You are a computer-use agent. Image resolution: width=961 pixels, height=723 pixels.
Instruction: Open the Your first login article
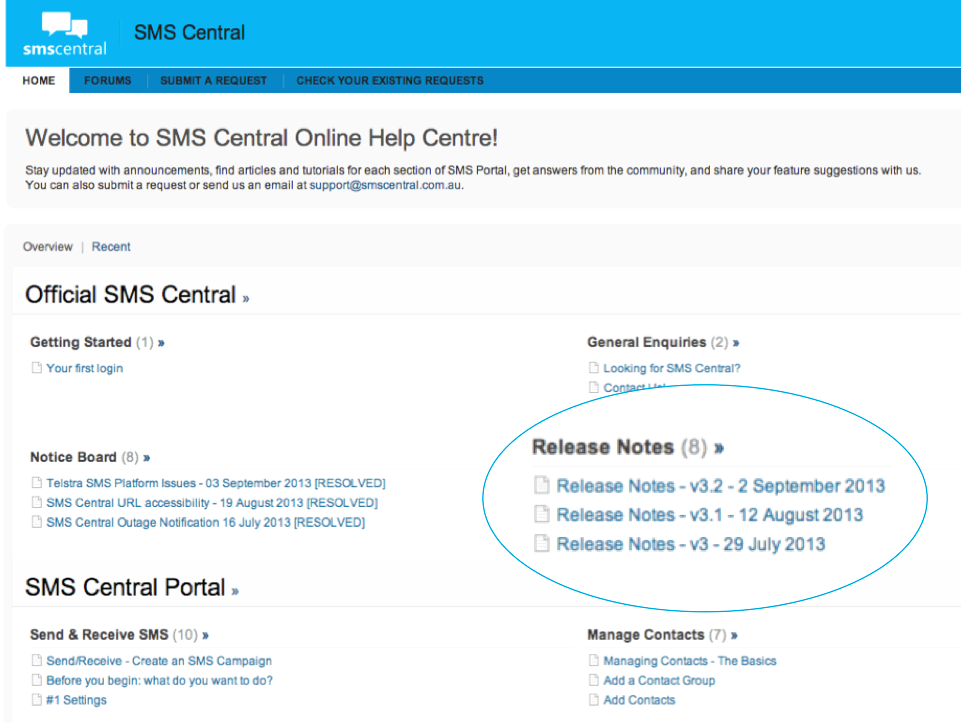tap(85, 368)
